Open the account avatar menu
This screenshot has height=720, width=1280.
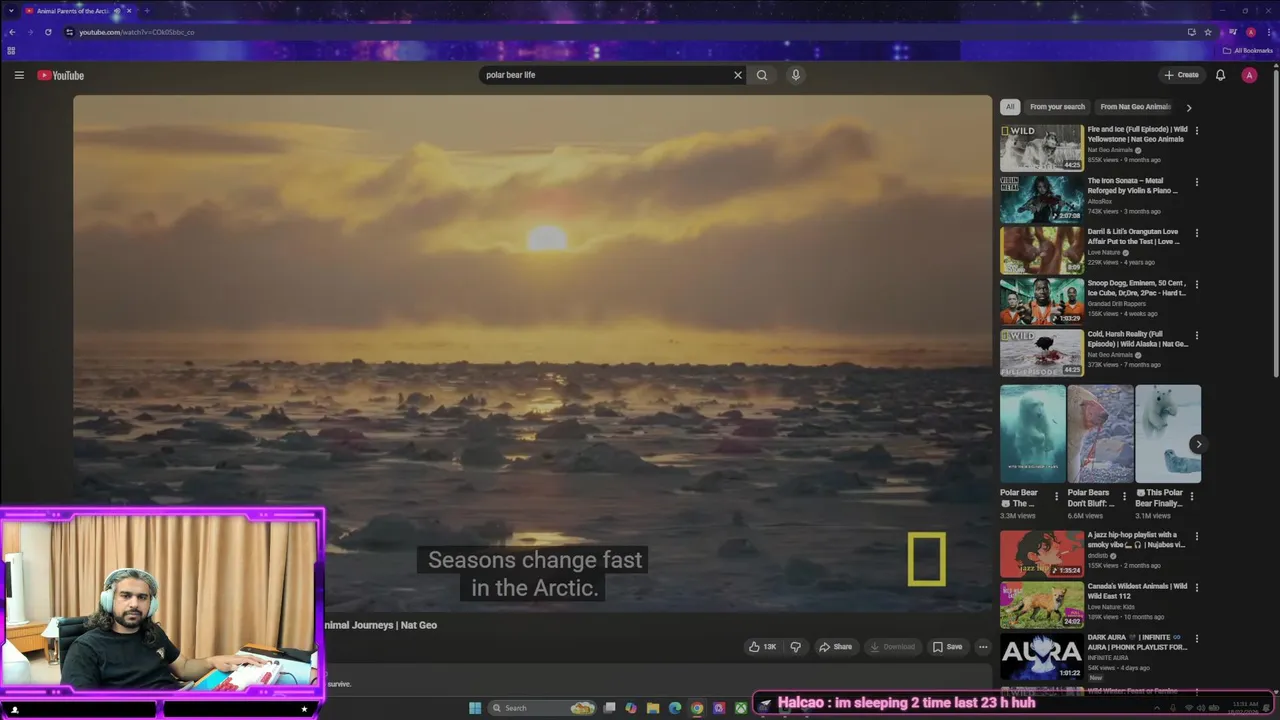point(1249,75)
